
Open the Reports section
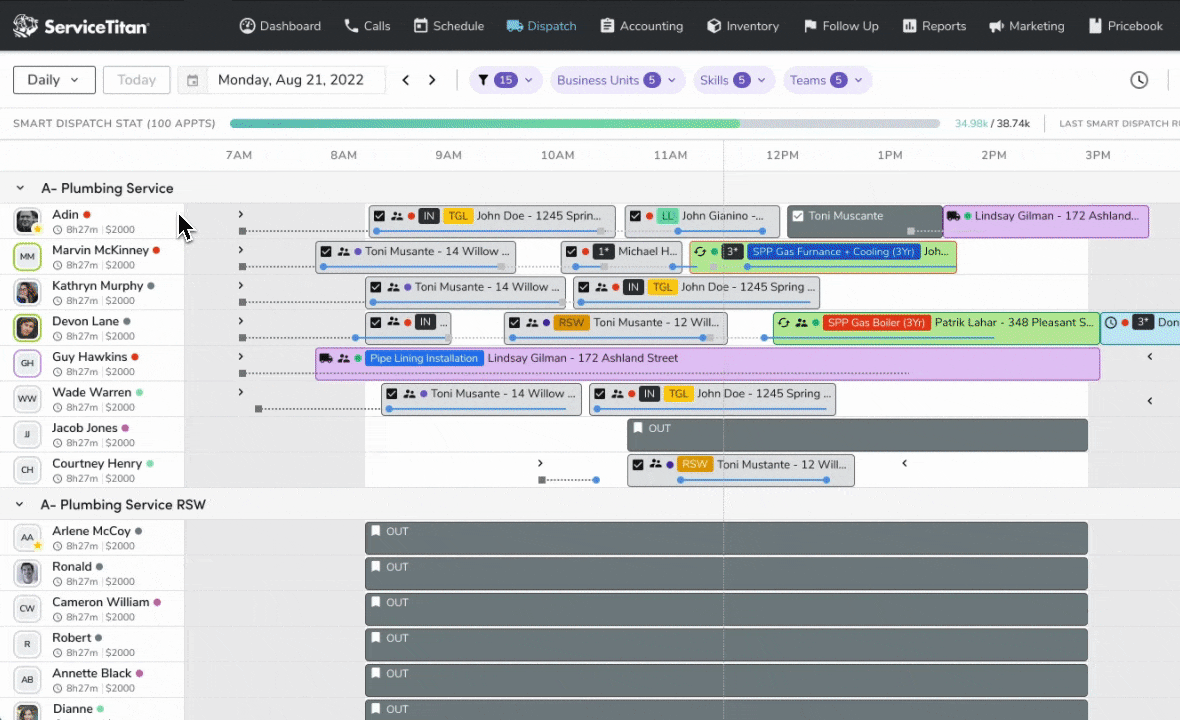click(934, 25)
